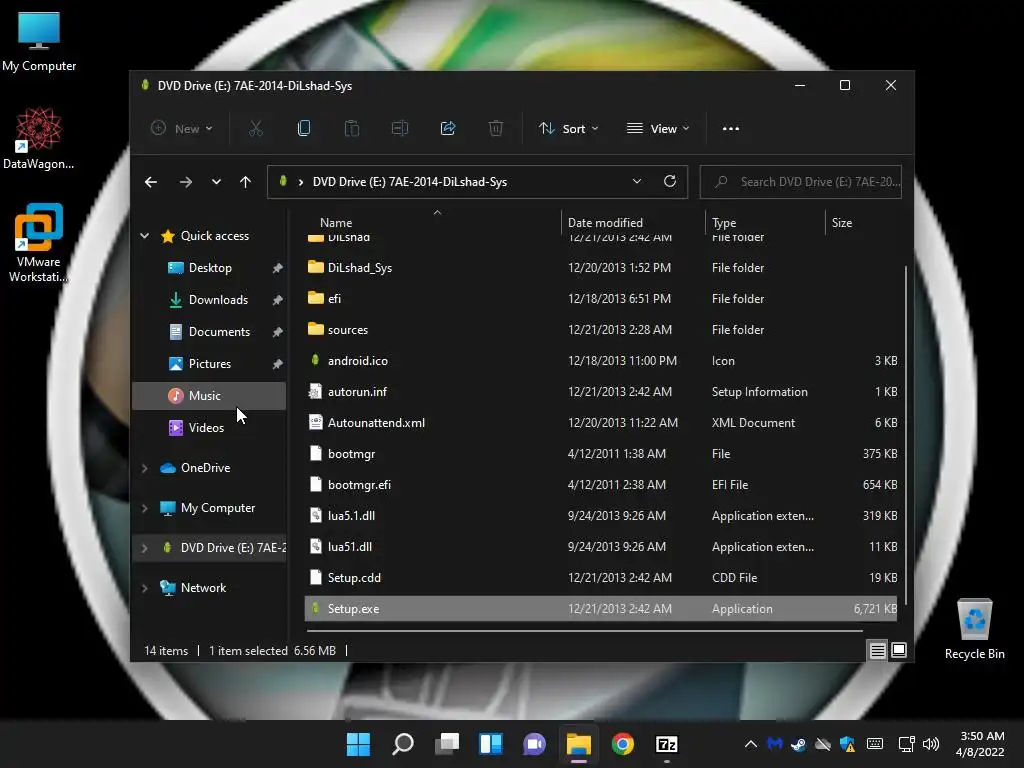Click the Paste clipboard icon
This screenshot has height=768, width=1024.
pyautogui.click(x=351, y=129)
